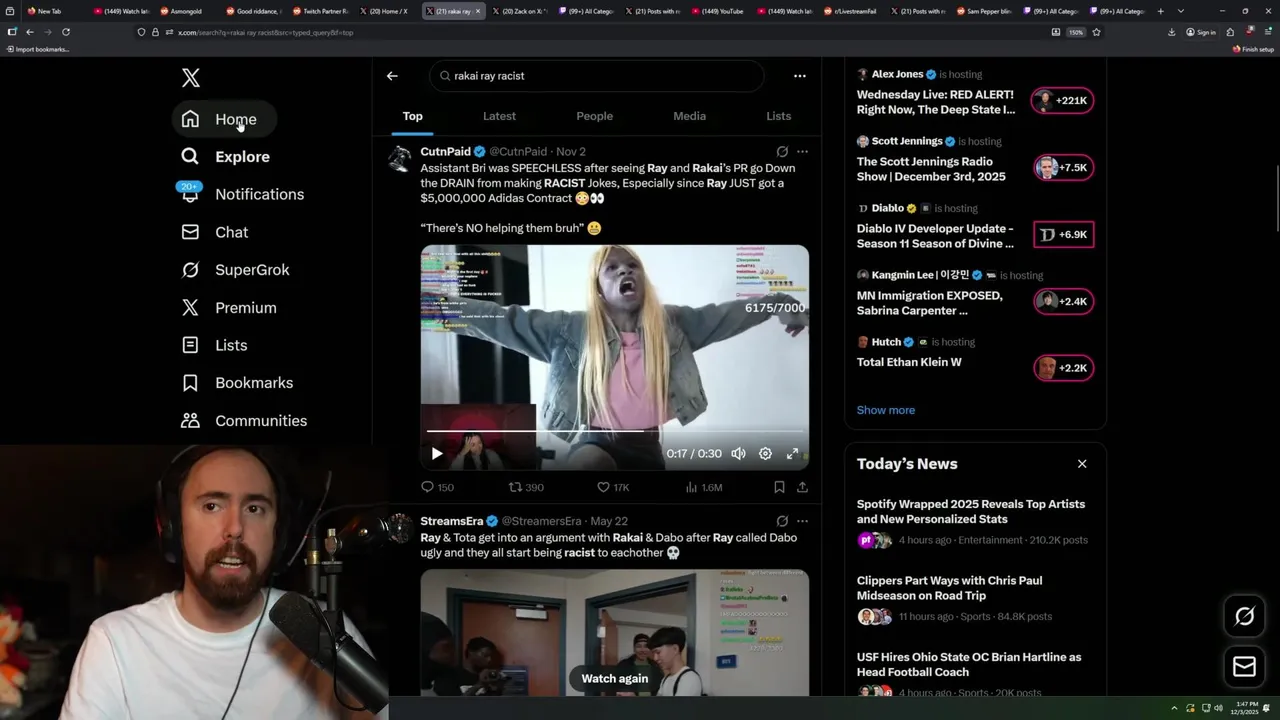Image resolution: width=1280 pixels, height=720 pixels.
Task: Repost the CutnPaid post with 390 reposts
Action: [526, 487]
